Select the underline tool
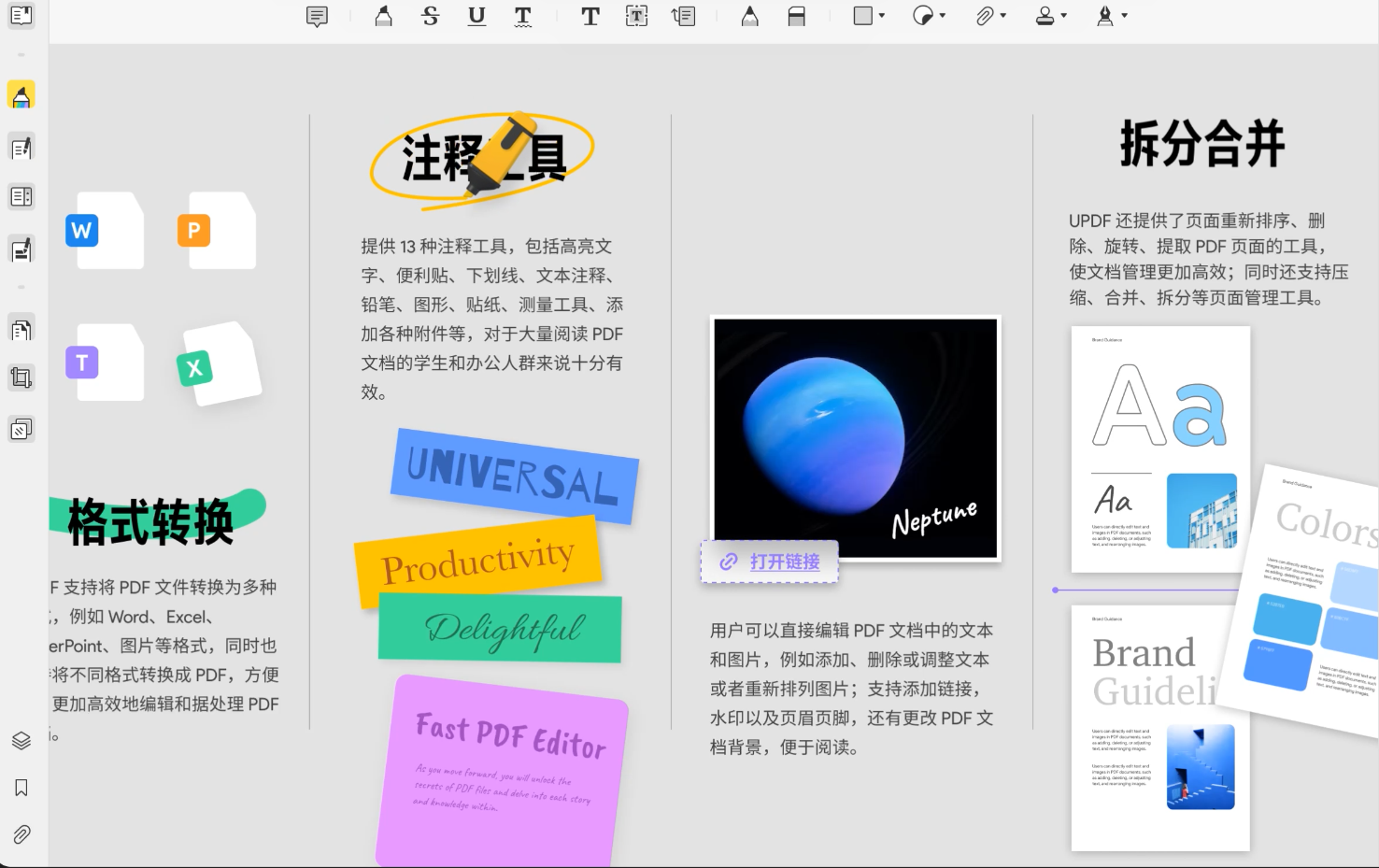The height and width of the screenshot is (868, 1379). tap(476, 16)
